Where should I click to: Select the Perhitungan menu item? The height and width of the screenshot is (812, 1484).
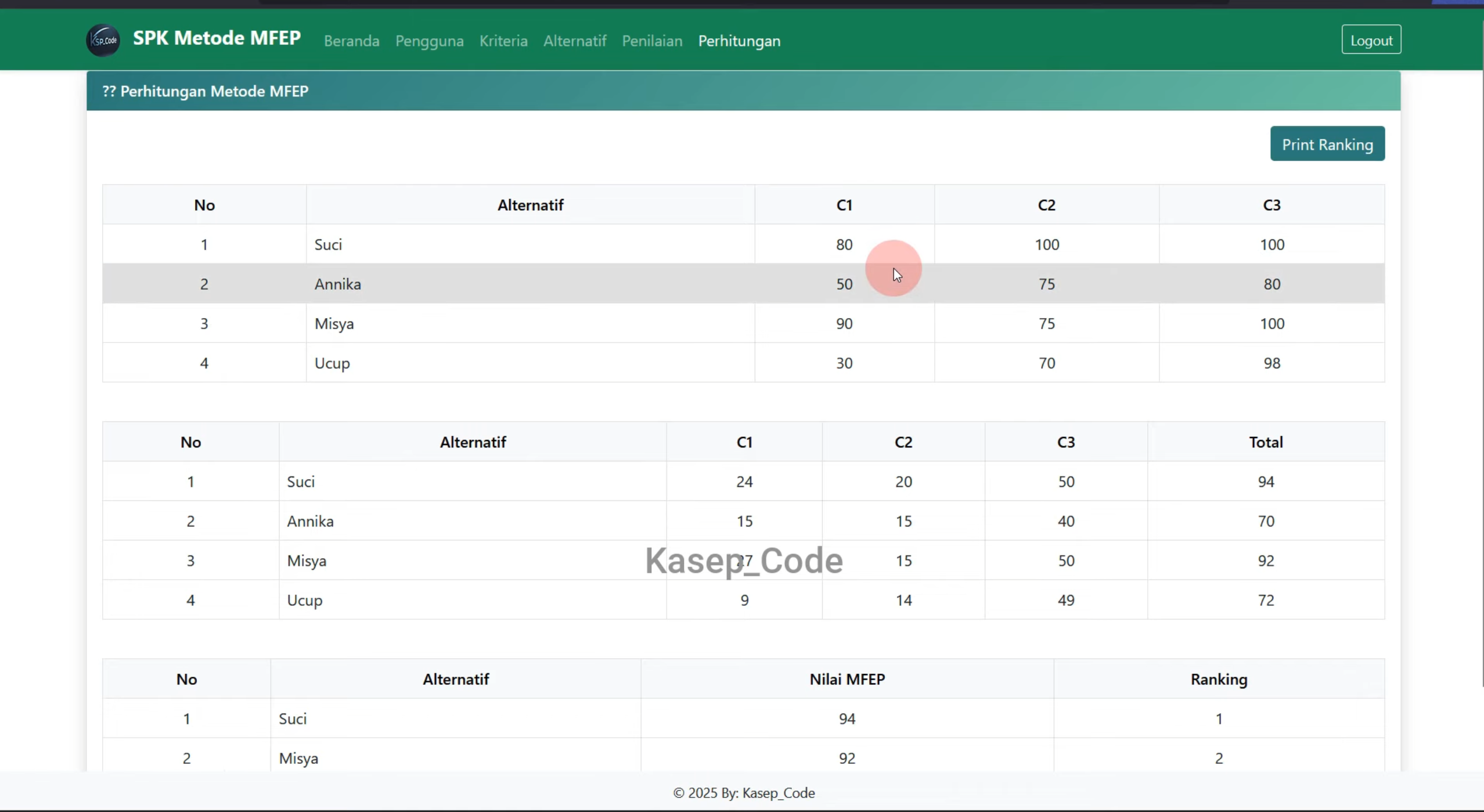point(739,41)
